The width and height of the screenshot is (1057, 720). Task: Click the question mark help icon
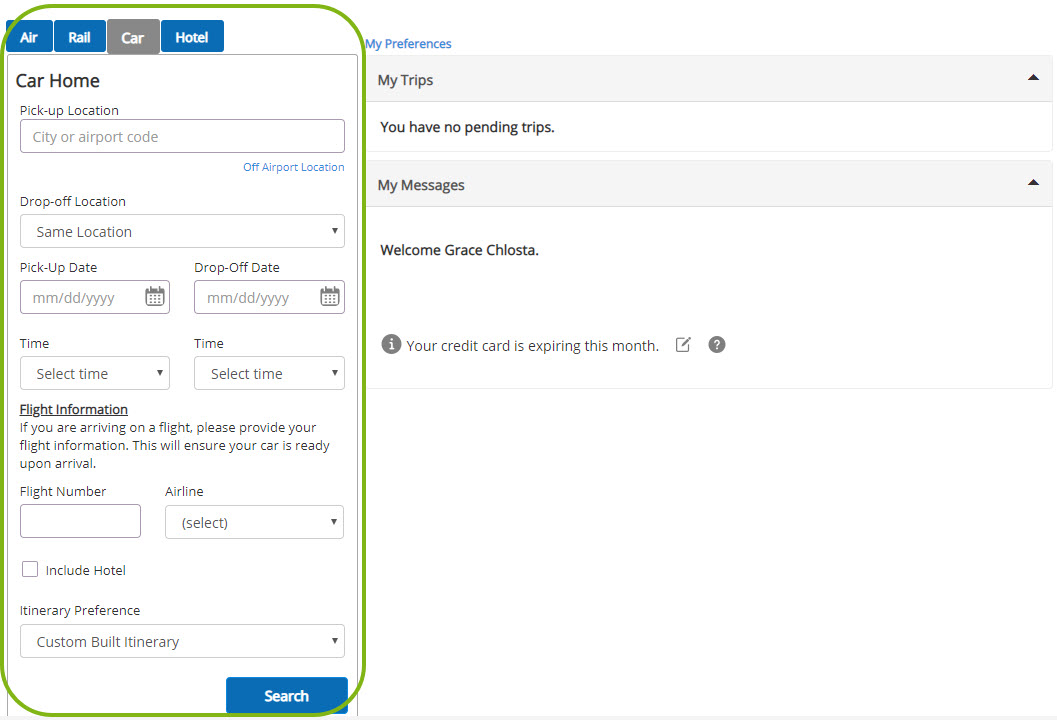coord(717,344)
